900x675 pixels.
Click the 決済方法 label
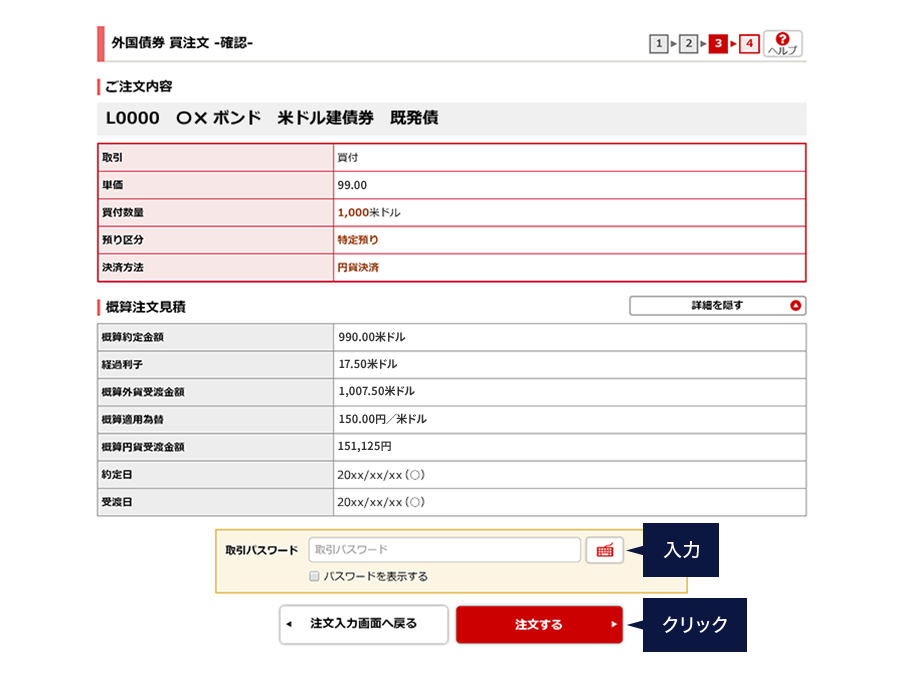click(123, 267)
